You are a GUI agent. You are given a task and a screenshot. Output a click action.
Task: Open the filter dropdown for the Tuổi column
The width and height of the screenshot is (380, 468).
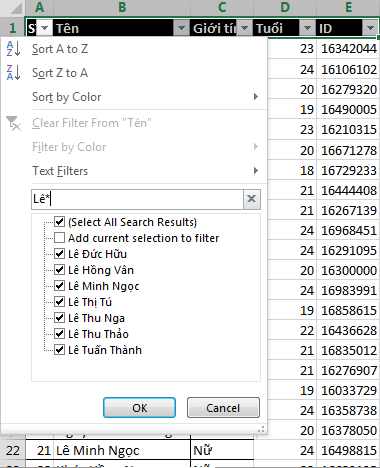coord(307,28)
